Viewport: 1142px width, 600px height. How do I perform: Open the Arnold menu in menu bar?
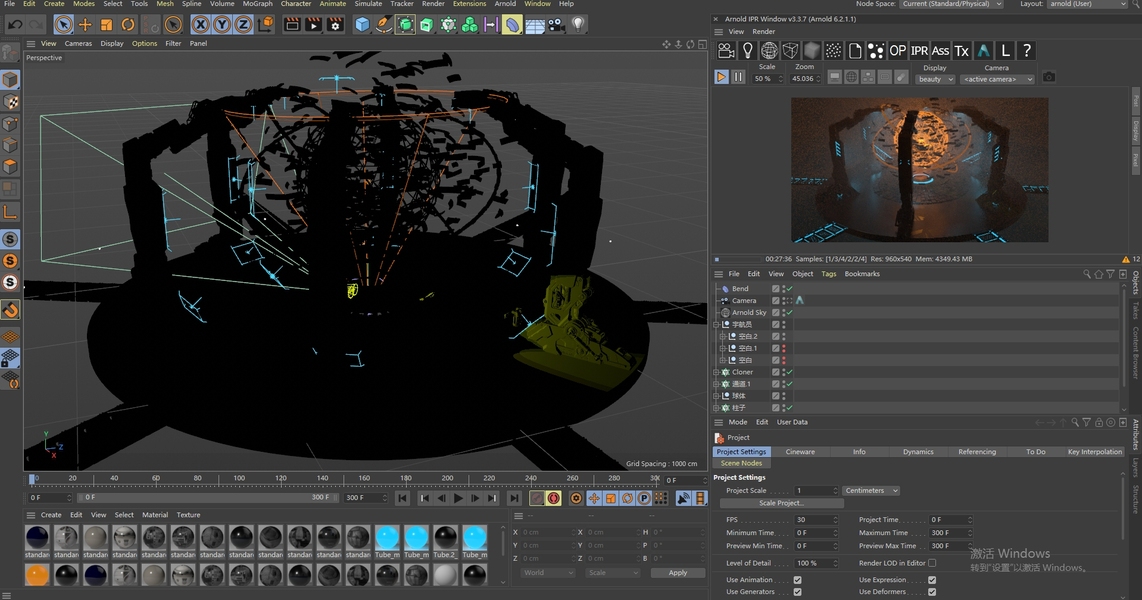coord(505,4)
